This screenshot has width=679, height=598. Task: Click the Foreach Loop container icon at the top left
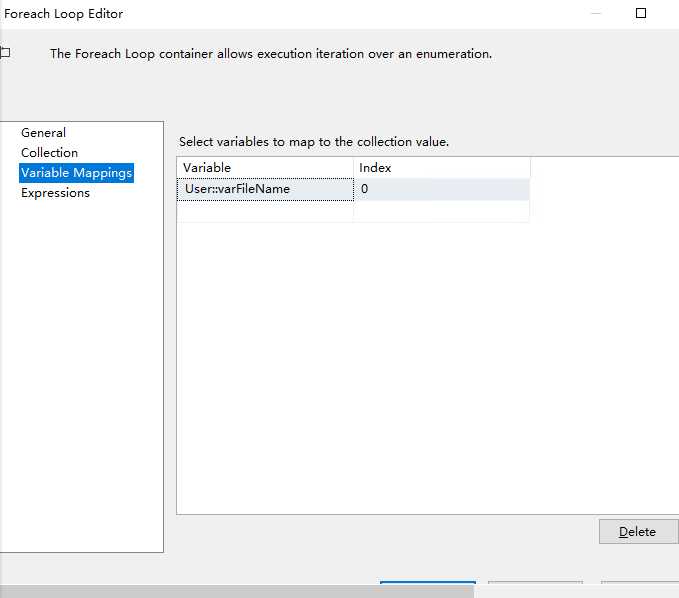point(5,53)
